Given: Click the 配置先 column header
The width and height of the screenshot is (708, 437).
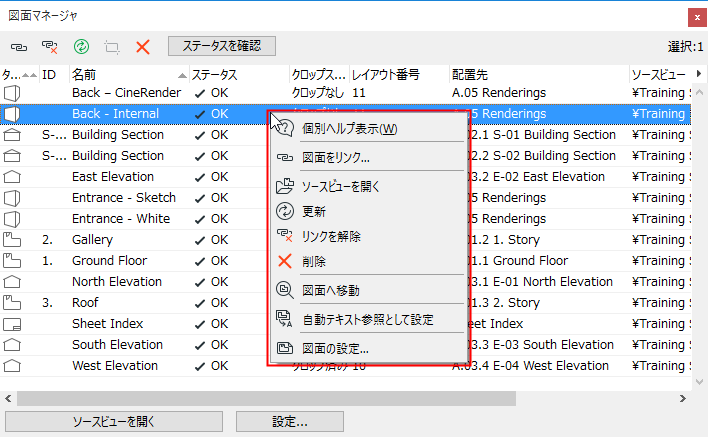Looking at the screenshot, I should pos(539,74).
